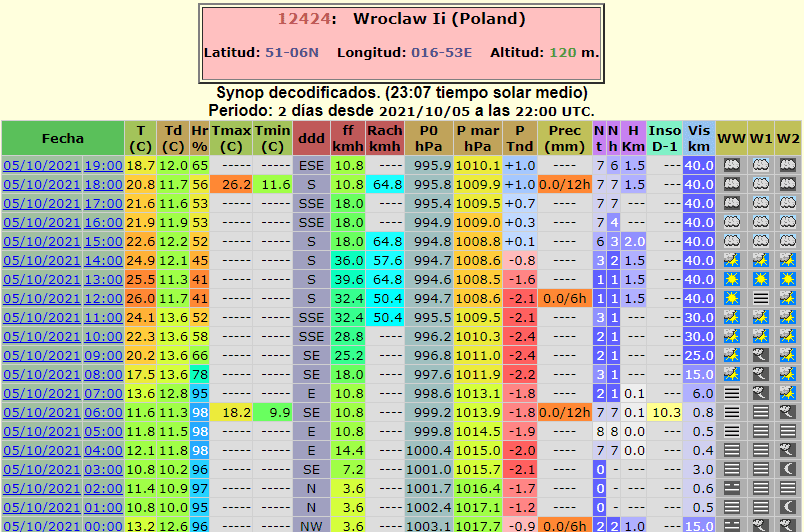Click the W2 partly sunny icon in the 07:00 row

click(788, 393)
